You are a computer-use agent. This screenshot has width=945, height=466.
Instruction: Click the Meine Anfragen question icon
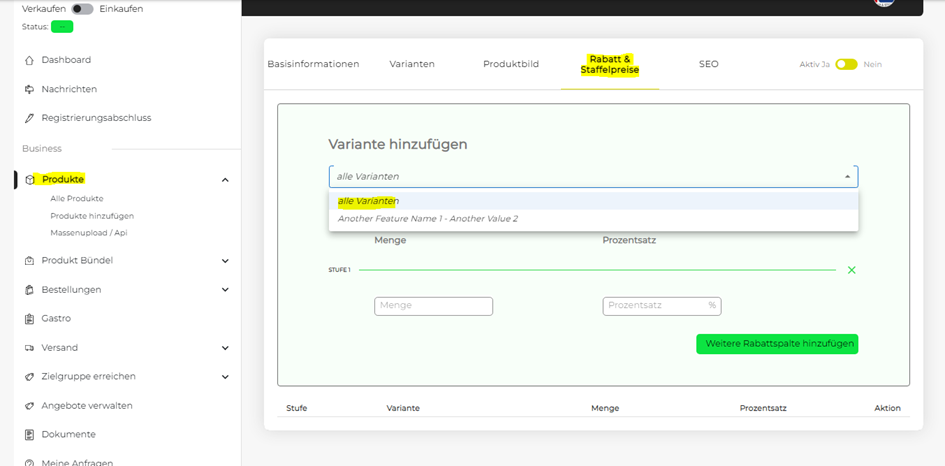[29, 463]
